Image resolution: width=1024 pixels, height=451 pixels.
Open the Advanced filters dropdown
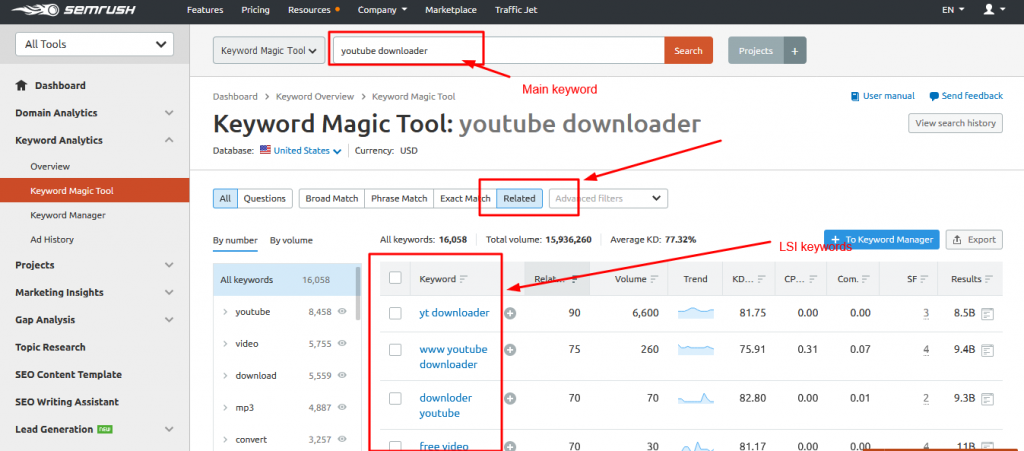point(608,198)
